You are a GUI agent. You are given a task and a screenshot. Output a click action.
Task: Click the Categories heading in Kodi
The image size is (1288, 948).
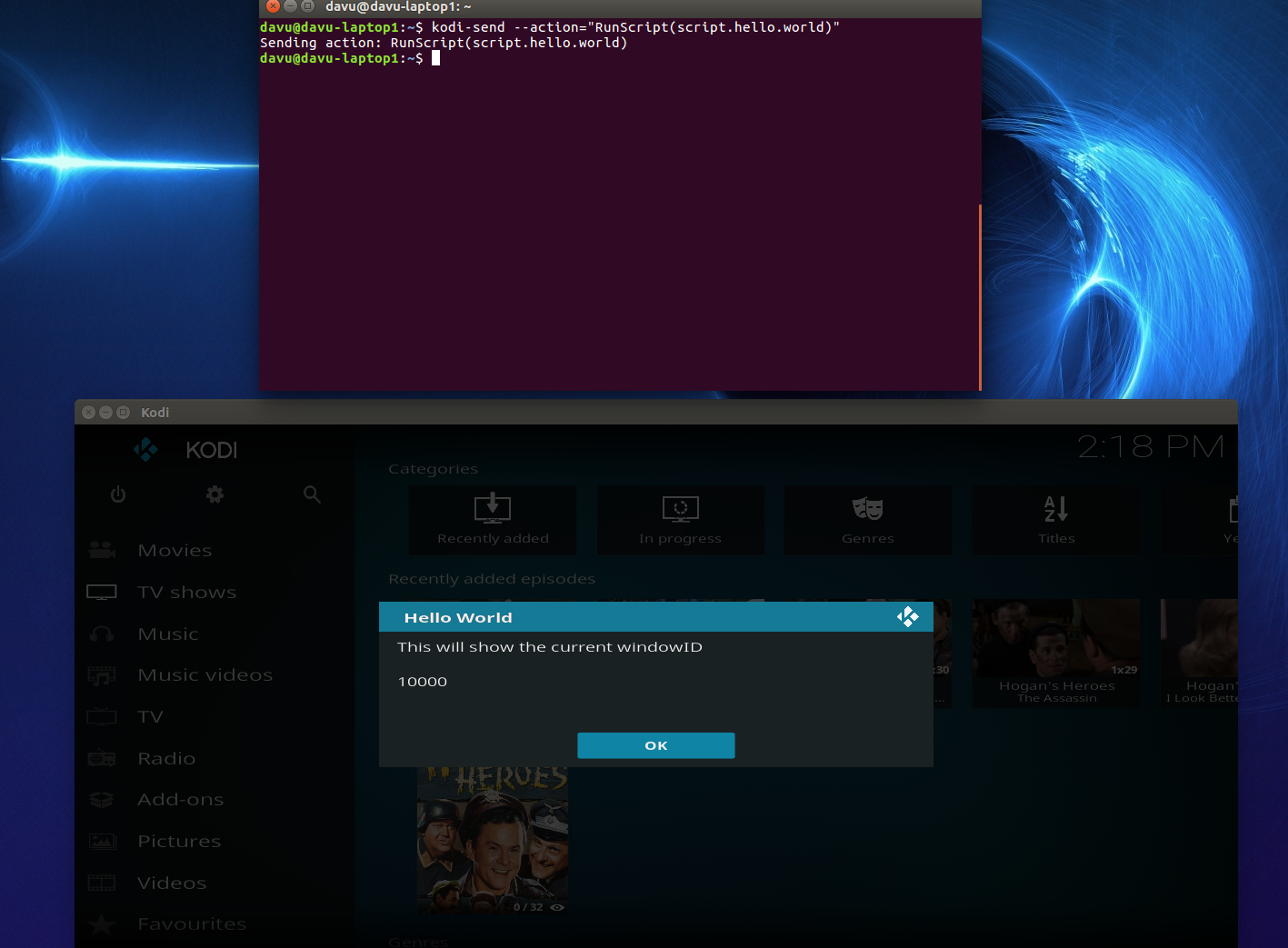tap(433, 469)
